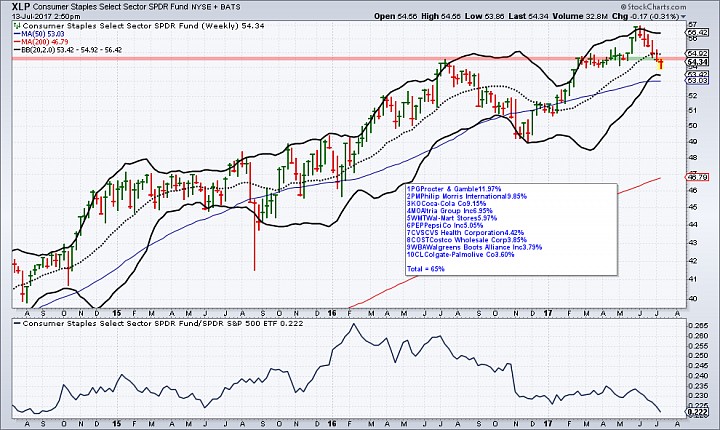The width and height of the screenshot is (720, 430).
Task: Click the Walgreens Boots Alliance holding row
Action: pos(474,247)
